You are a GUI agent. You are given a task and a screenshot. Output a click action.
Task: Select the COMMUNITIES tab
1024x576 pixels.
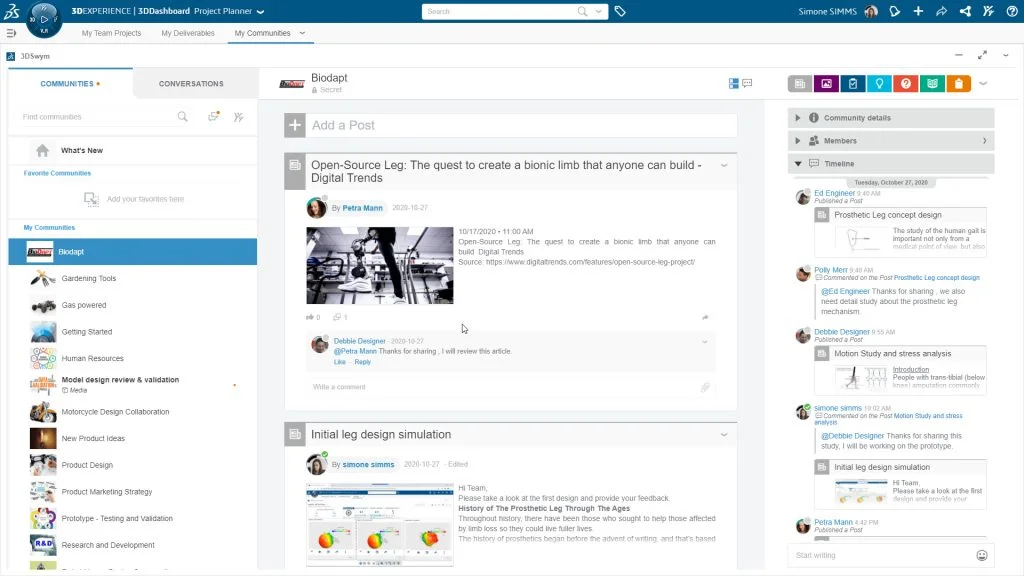click(x=70, y=84)
